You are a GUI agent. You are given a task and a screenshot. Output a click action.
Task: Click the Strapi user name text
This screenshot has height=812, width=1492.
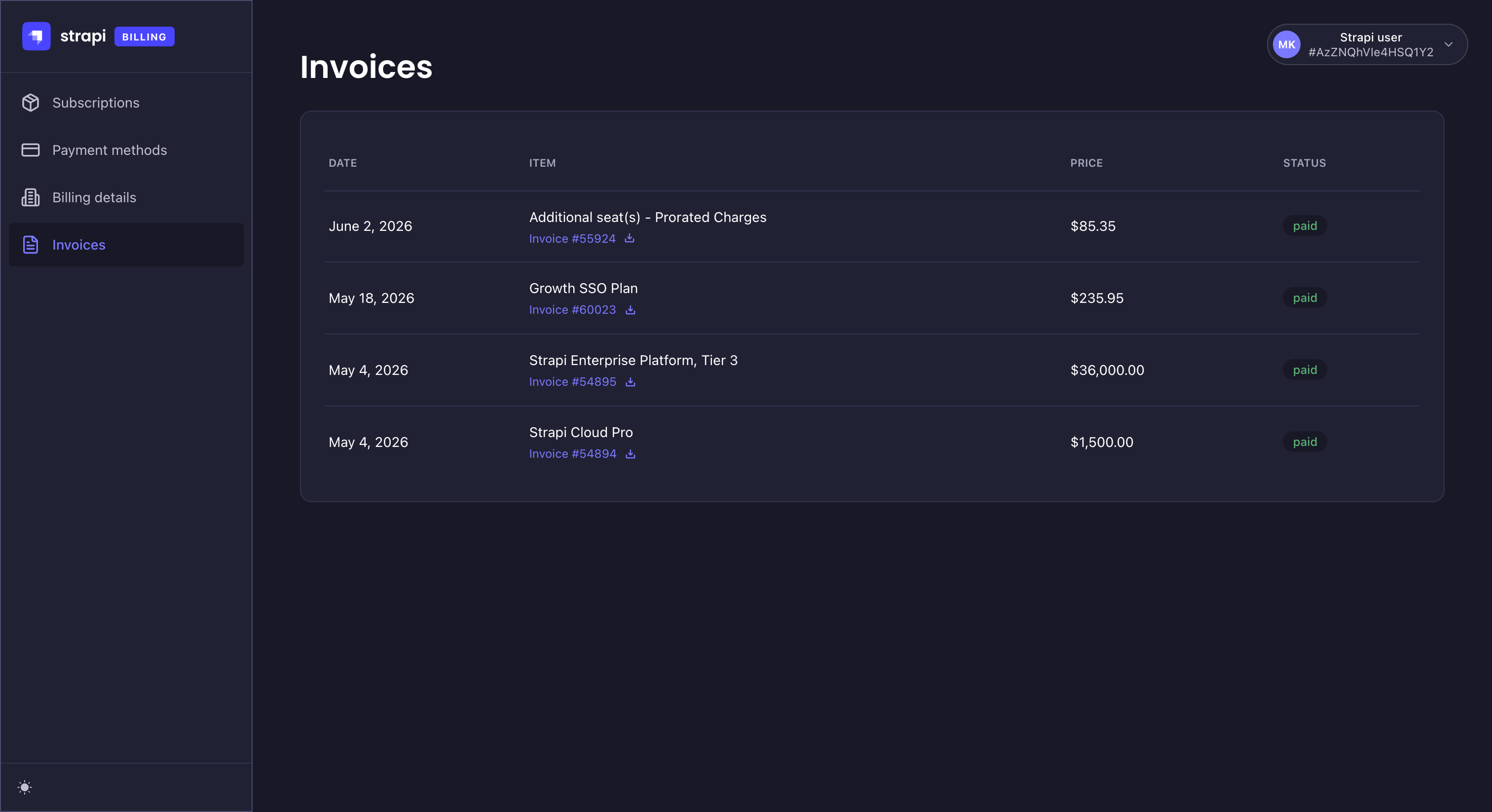(x=1371, y=37)
